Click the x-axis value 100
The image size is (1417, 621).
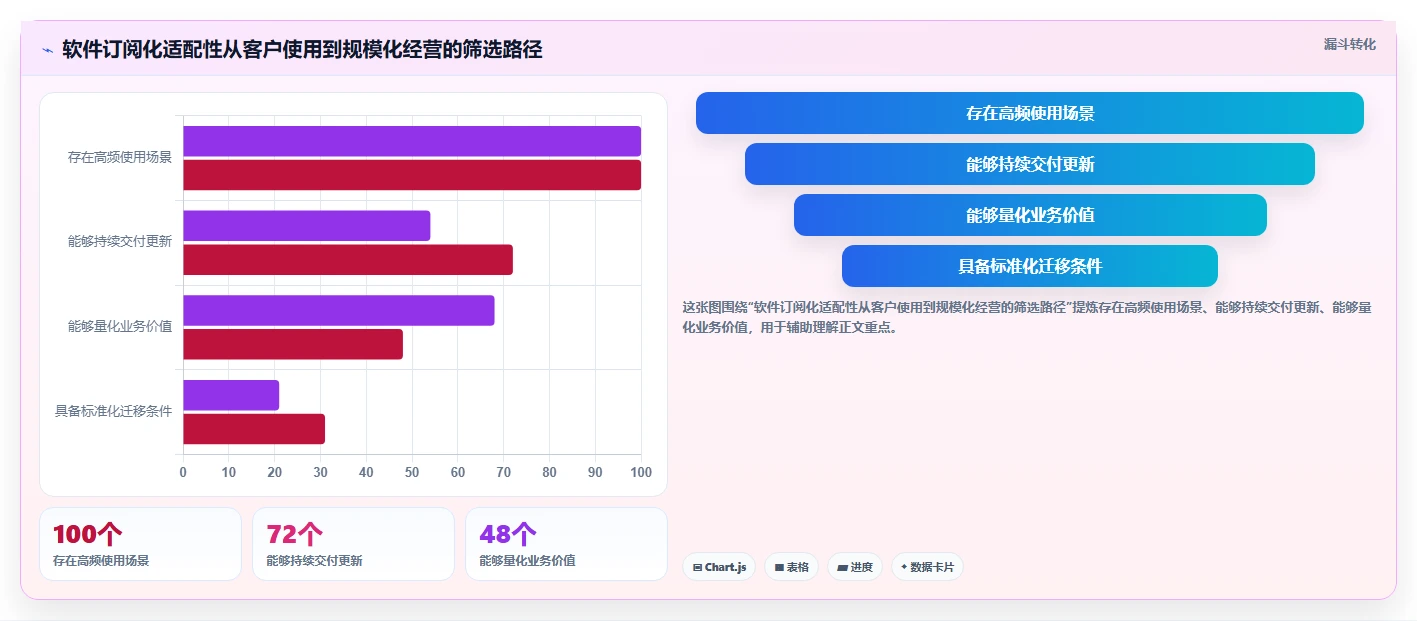coord(641,472)
